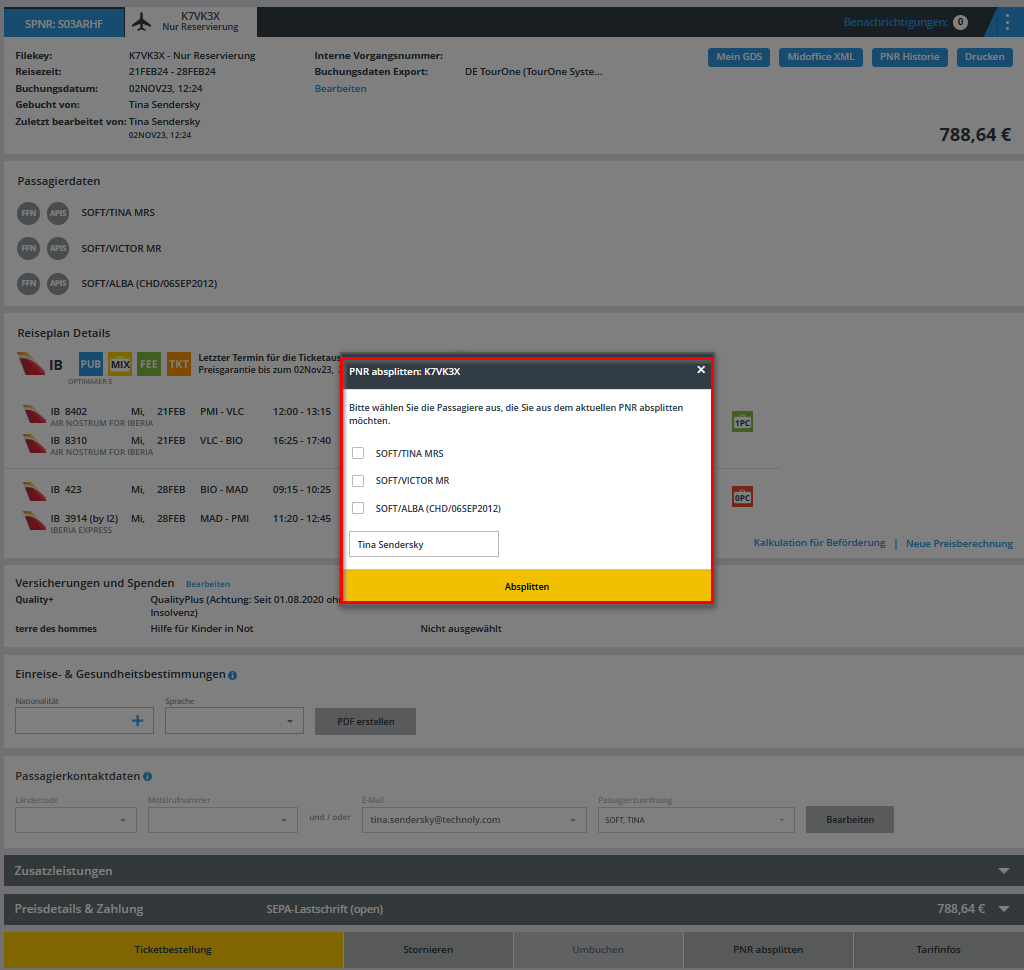
Task: Click the yellow MIX fare badge
Action: click(x=120, y=364)
